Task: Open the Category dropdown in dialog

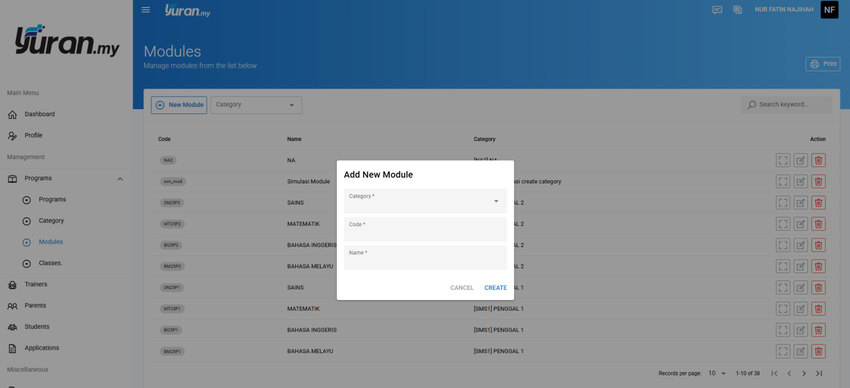Action: coord(425,201)
